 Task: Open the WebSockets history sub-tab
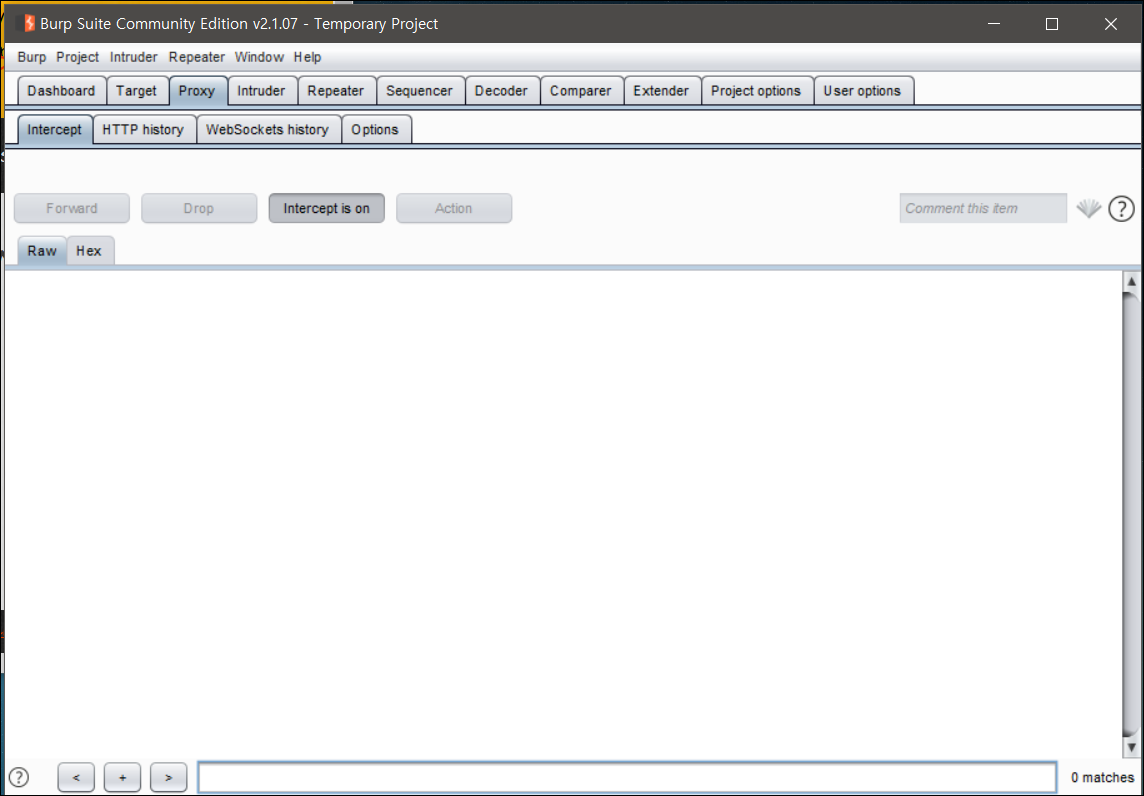click(267, 129)
